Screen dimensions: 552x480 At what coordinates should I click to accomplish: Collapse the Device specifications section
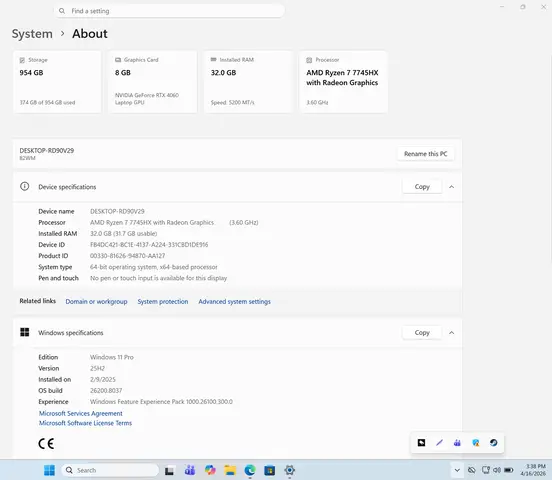pos(452,187)
